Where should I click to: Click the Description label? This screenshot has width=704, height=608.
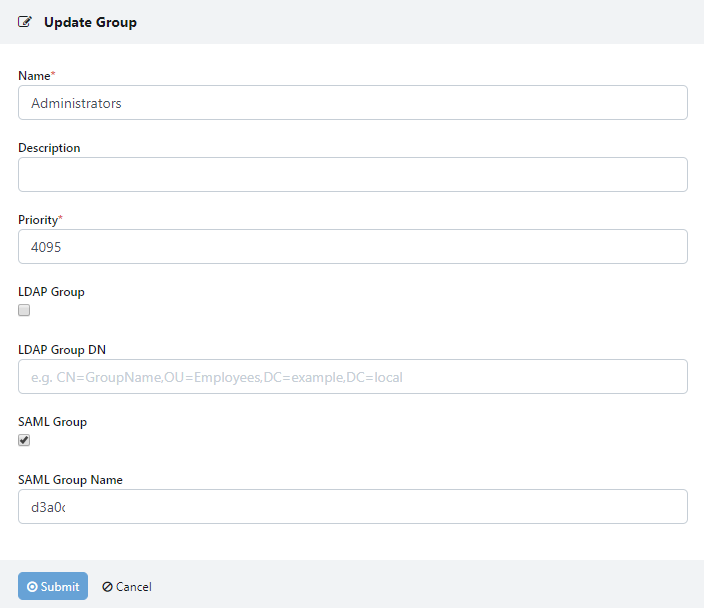pos(49,148)
